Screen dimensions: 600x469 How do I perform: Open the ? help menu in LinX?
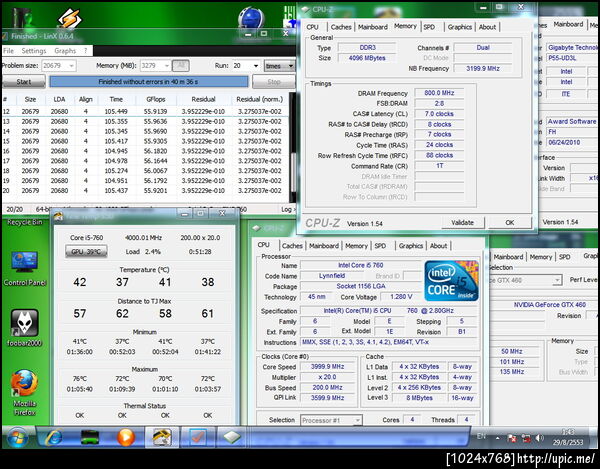pyautogui.click(x=85, y=51)
